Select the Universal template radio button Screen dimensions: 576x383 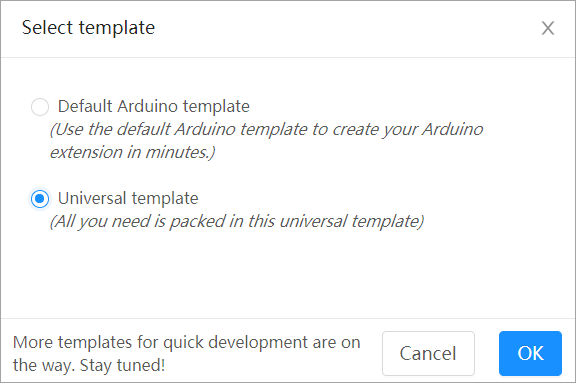(x=40, y=199)
